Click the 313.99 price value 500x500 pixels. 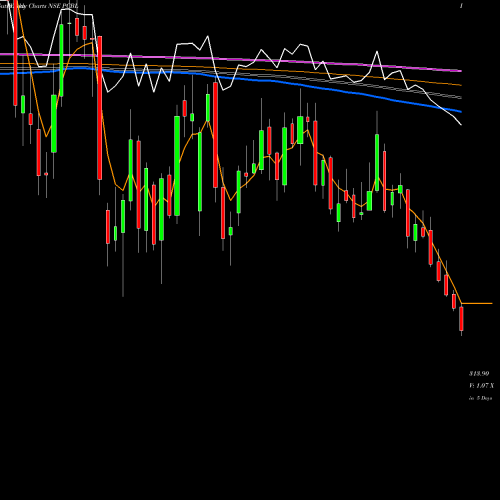pos(479,373)
